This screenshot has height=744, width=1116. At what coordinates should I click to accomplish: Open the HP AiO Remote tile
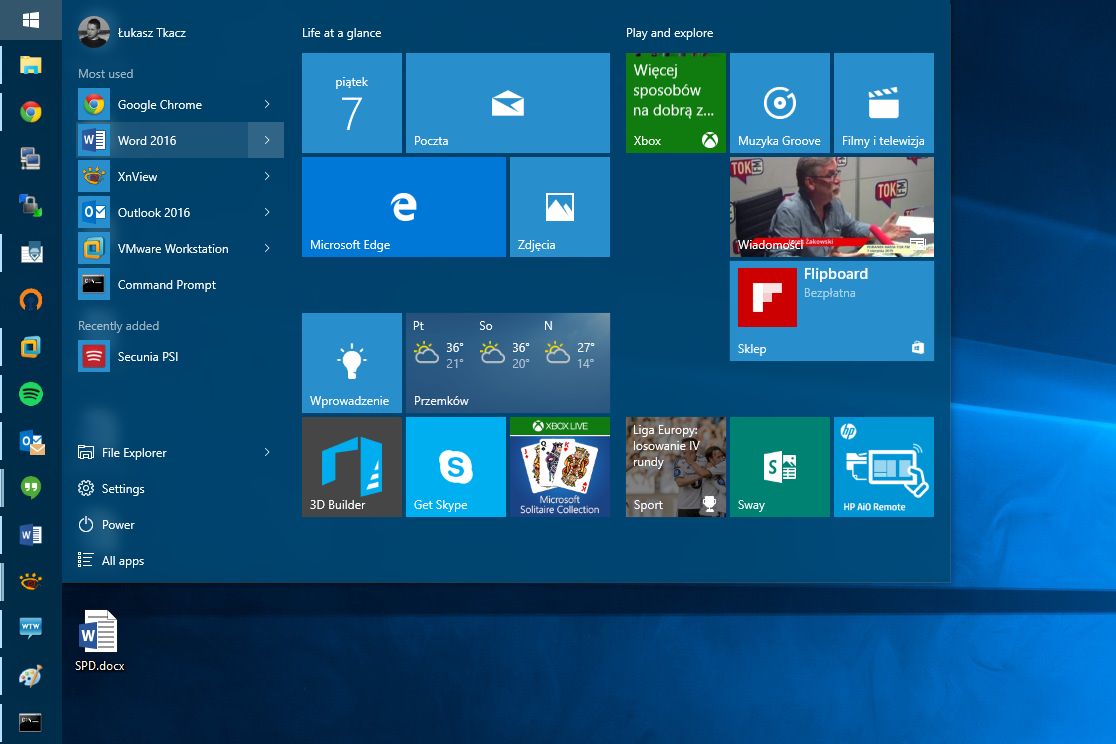(x=883, y=467)
